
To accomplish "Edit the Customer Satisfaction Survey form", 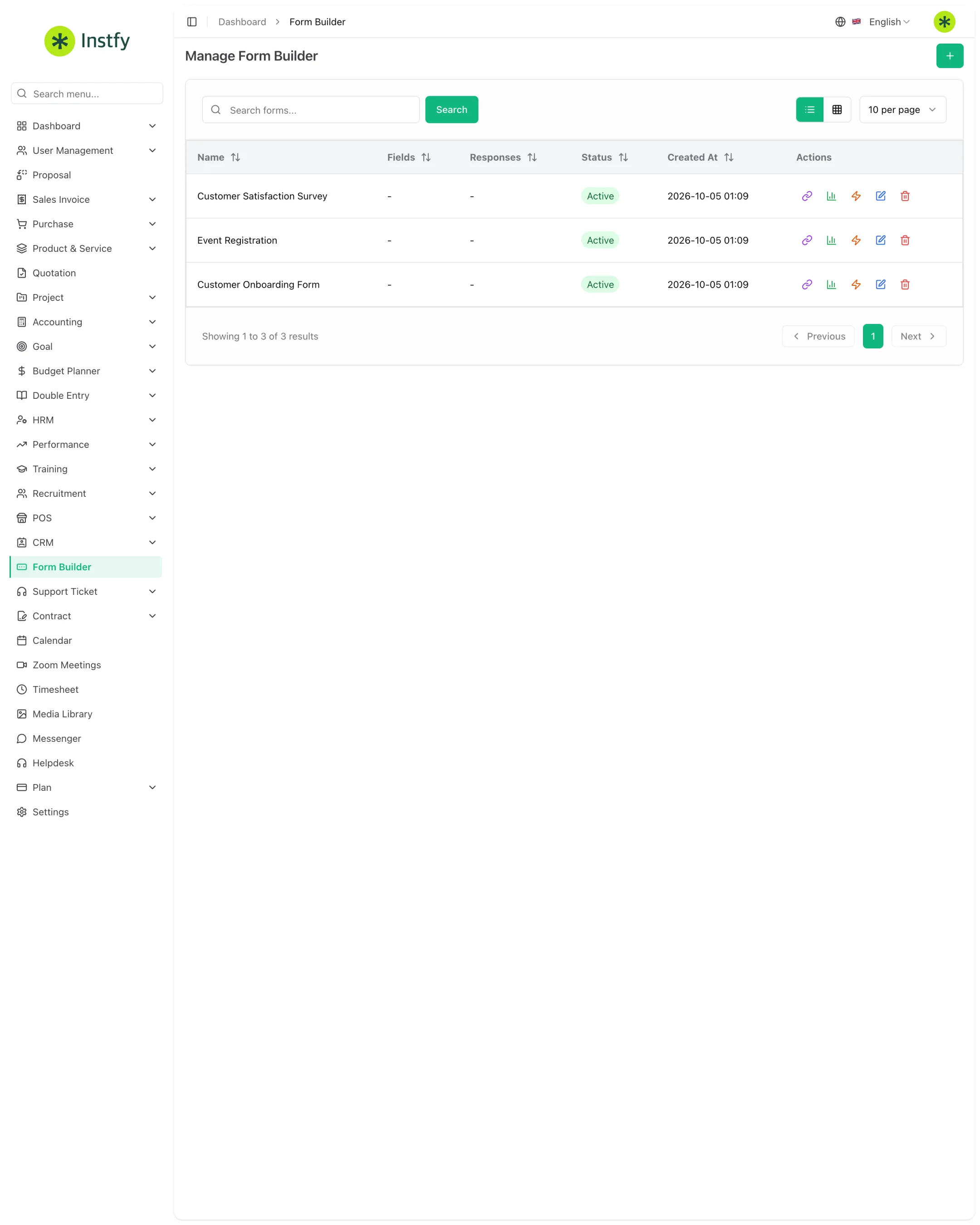I will coord(881,196).
